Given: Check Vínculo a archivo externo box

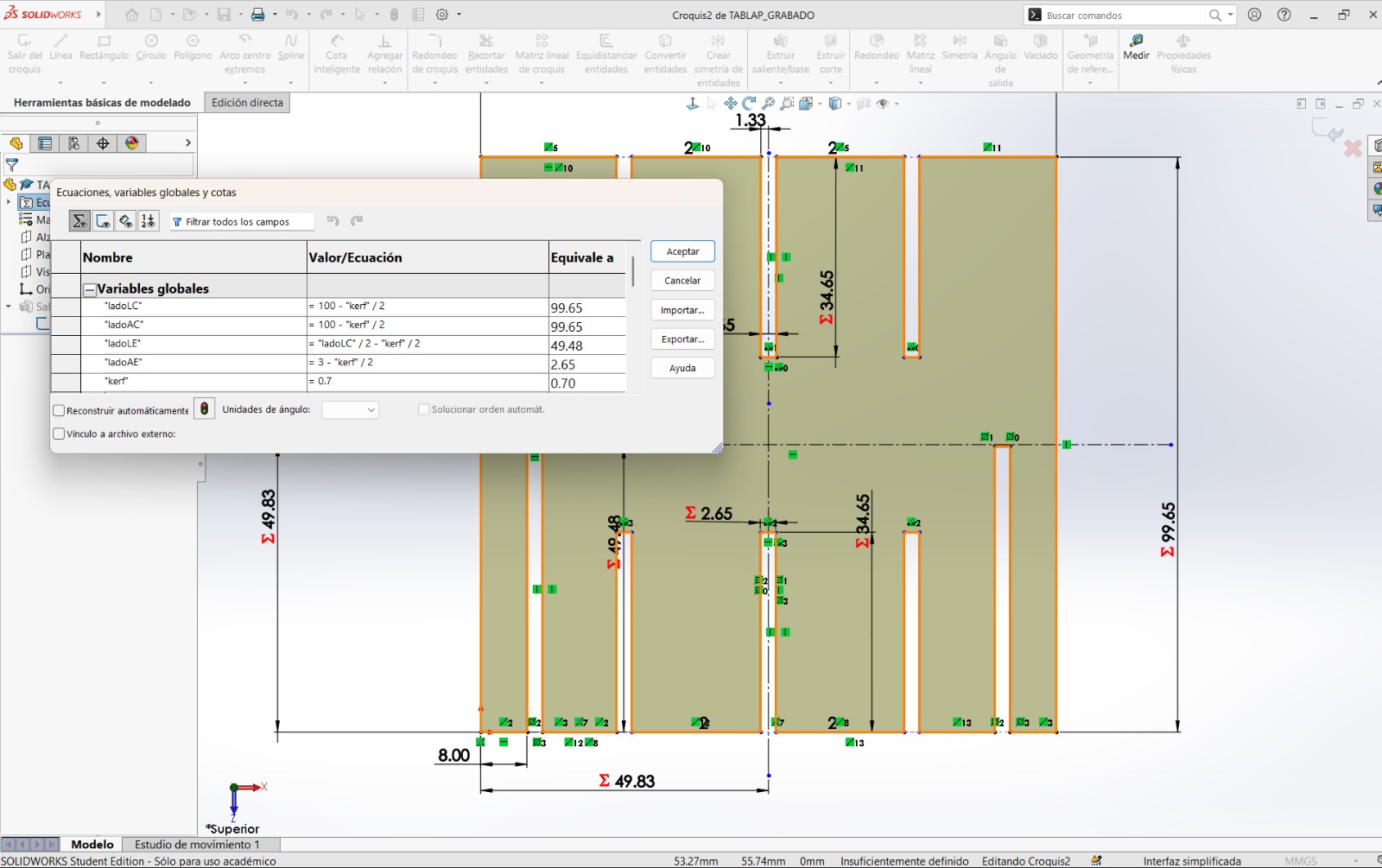Looking at the screenshot, I should click(60, 434).
